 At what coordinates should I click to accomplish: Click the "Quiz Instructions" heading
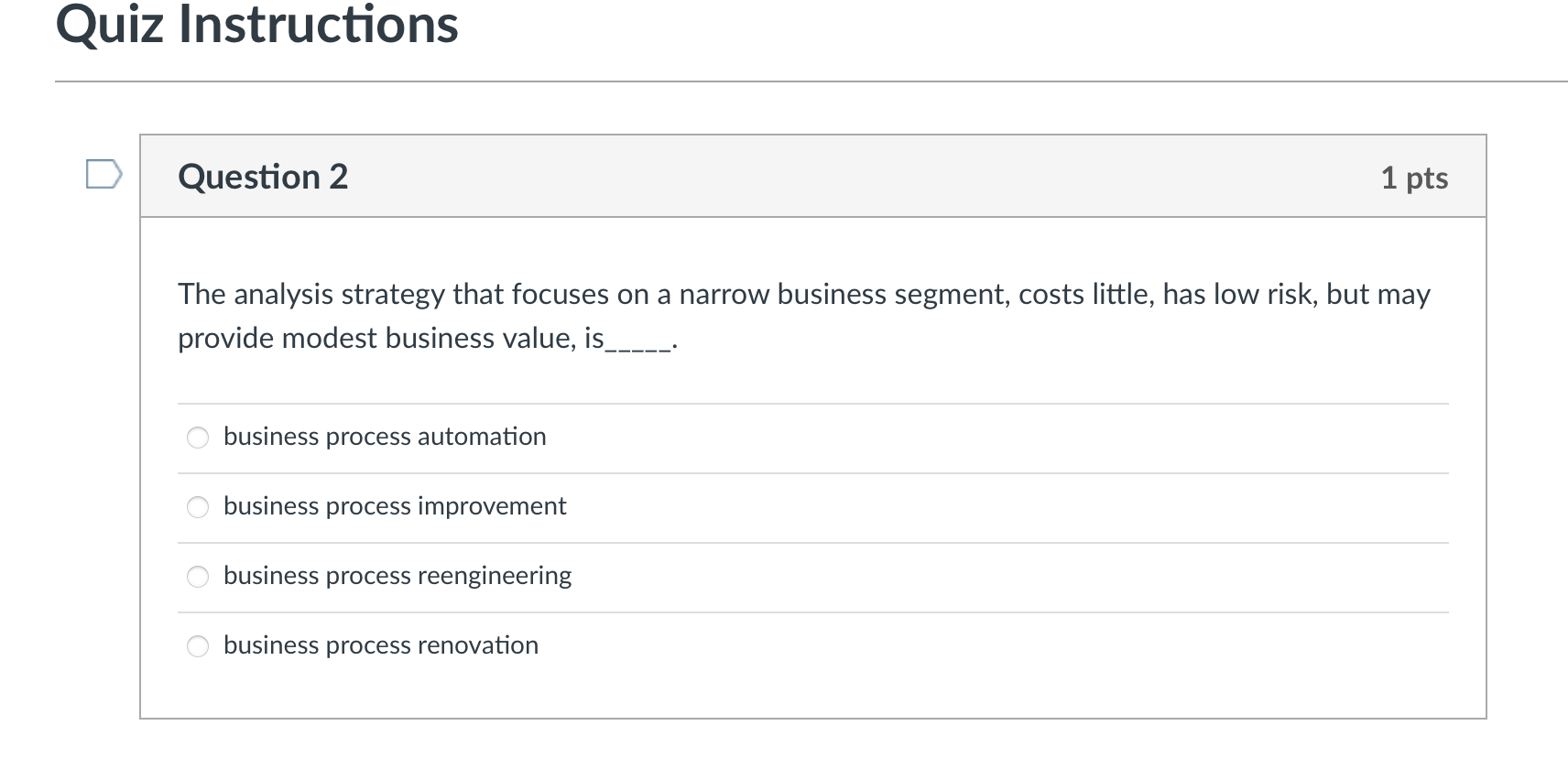pyautogui.click(x=257, y=25)
